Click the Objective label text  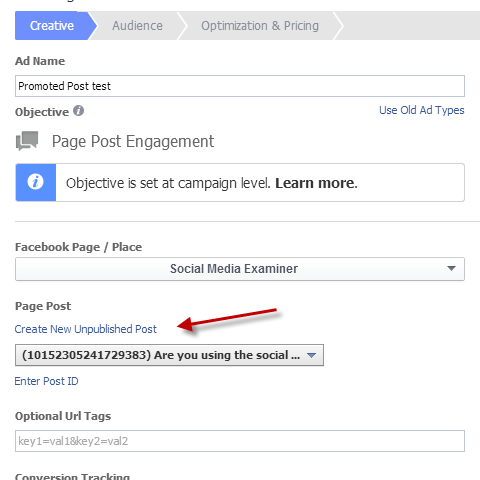click(42, 112)
